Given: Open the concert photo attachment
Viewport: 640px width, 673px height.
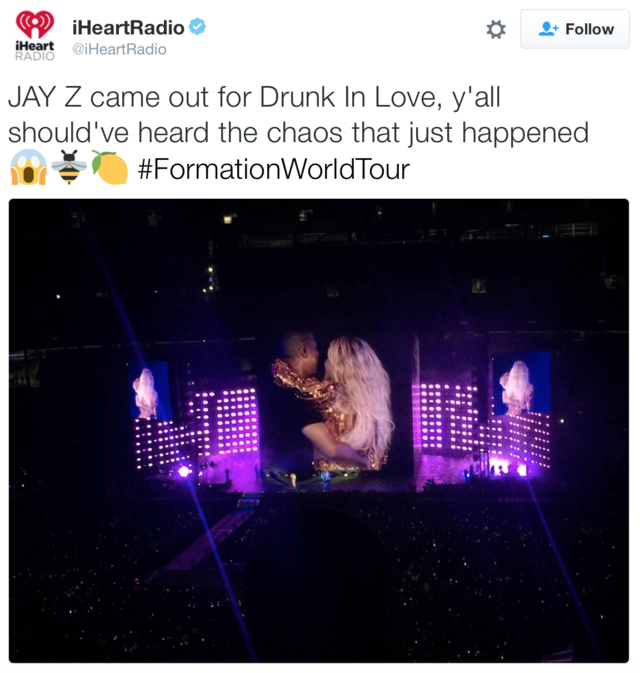Looking at the screenshot, I should pyautogui.click(x=319, y=430).
